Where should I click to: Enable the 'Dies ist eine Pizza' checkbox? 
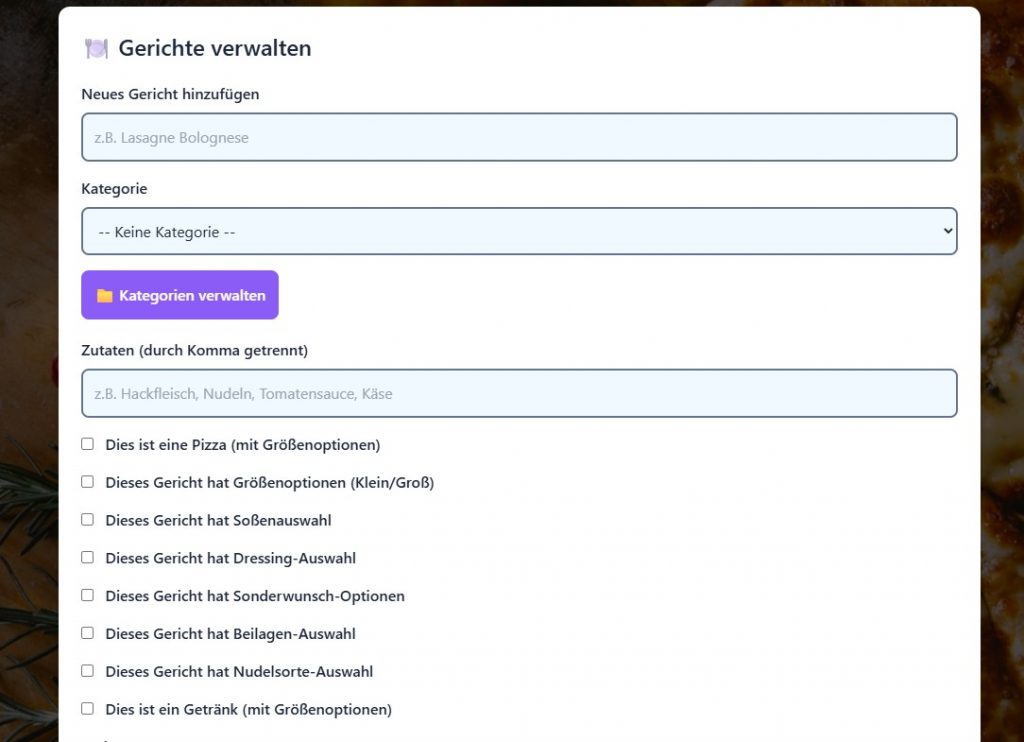(88, 444)
